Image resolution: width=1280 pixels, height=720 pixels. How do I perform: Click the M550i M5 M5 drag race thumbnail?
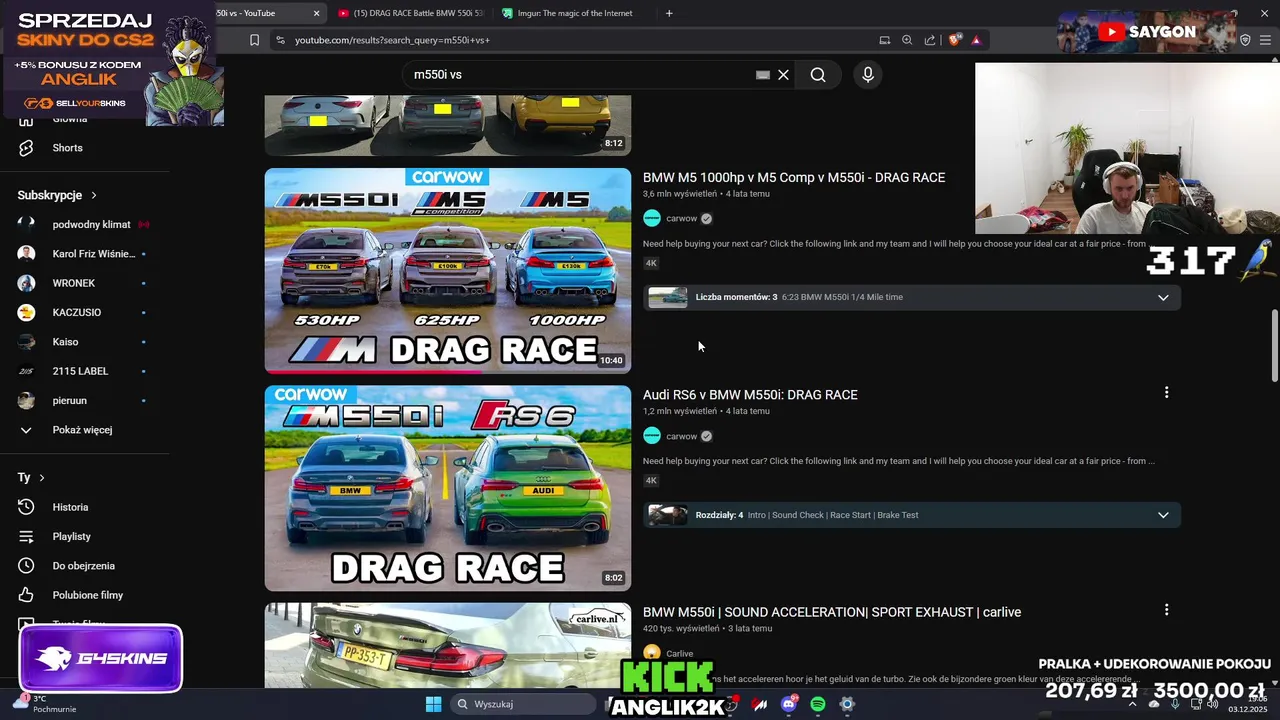448,271
